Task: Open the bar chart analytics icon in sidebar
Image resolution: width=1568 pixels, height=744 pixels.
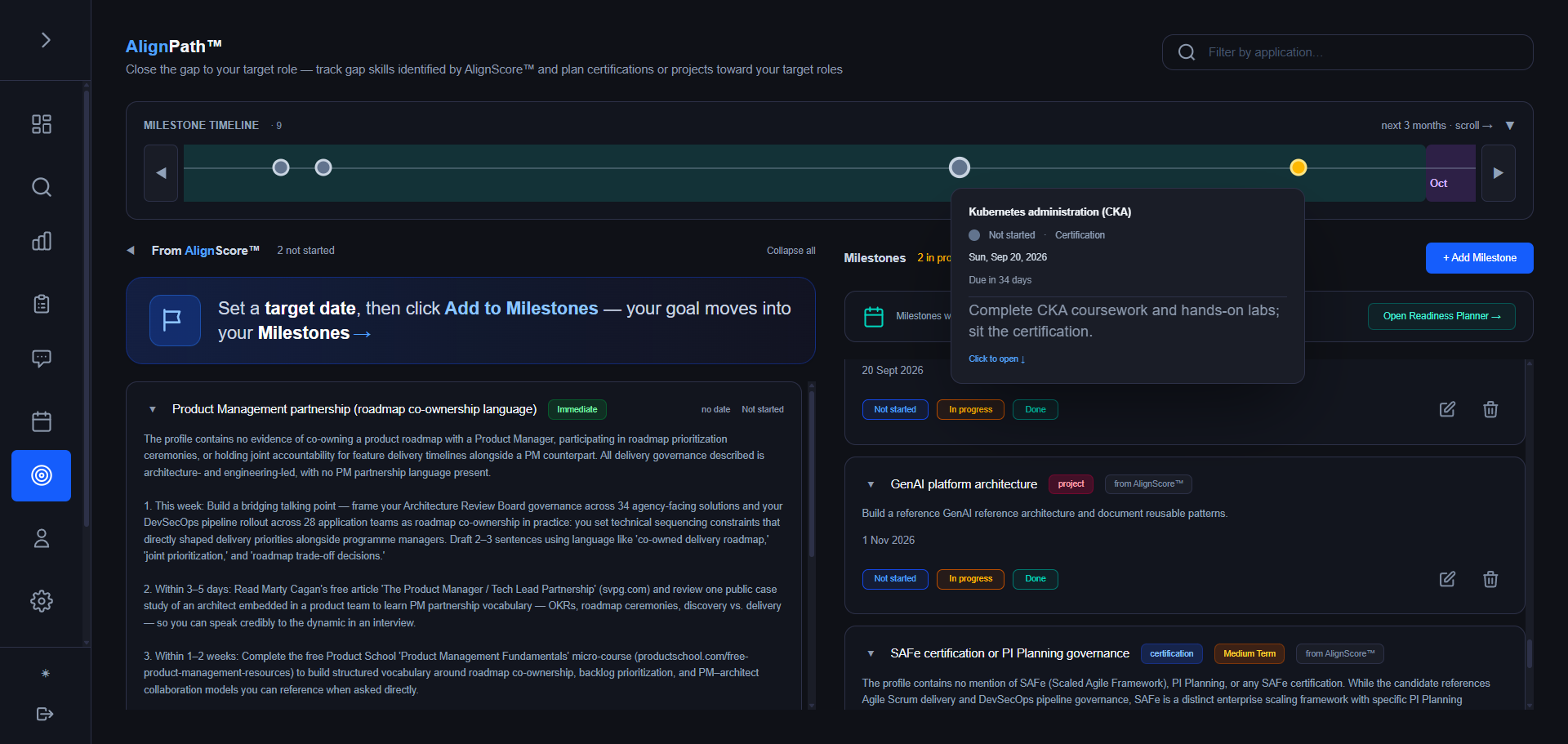Action: [x=42, y=241]
